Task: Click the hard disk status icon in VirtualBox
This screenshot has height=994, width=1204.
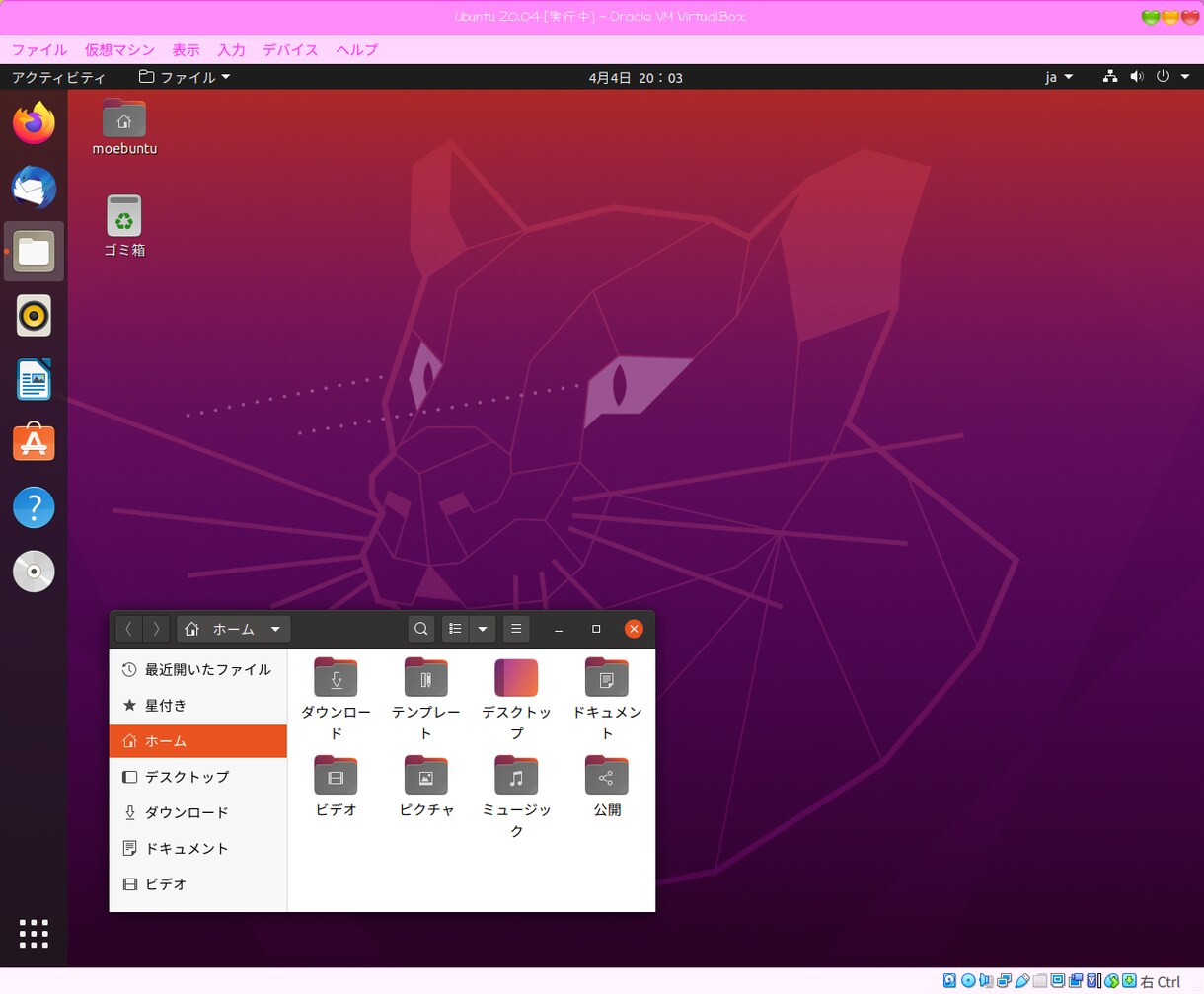Action: [949, 980]
